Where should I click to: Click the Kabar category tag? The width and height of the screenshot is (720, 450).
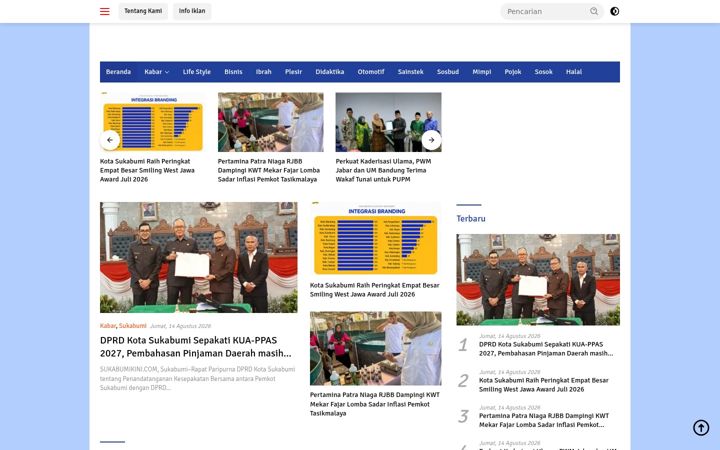[x=108, y=326]
